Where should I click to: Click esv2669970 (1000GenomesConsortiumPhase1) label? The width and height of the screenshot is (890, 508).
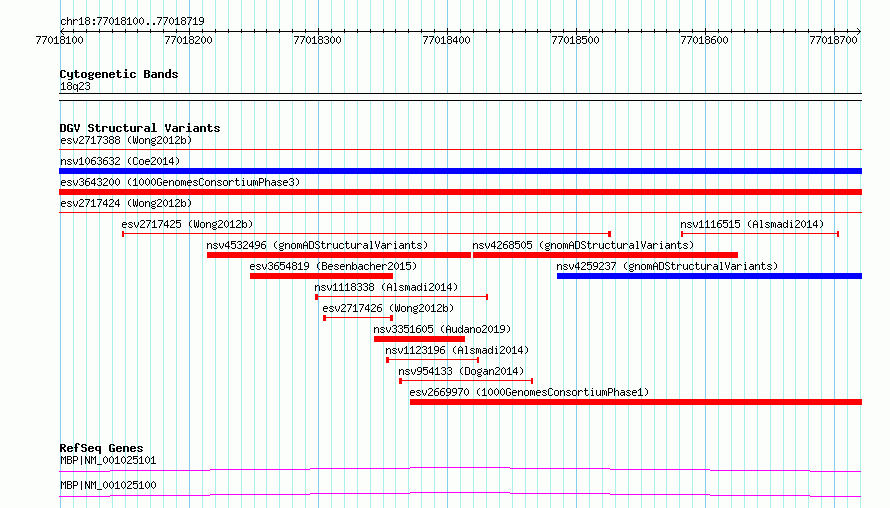pyautogui.click(x=529, y=392)
